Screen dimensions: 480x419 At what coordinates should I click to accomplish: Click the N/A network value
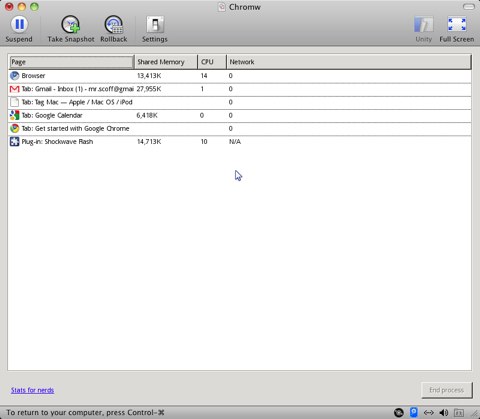(235, 142)
